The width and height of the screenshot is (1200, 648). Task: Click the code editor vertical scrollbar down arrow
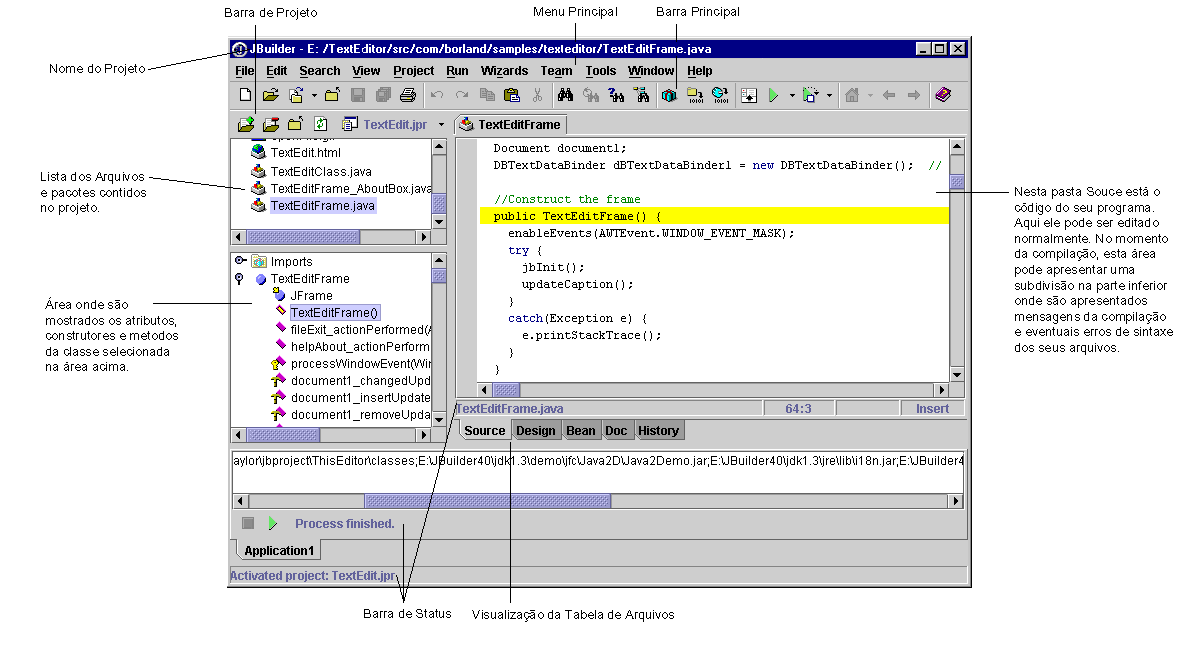point(956,375)
